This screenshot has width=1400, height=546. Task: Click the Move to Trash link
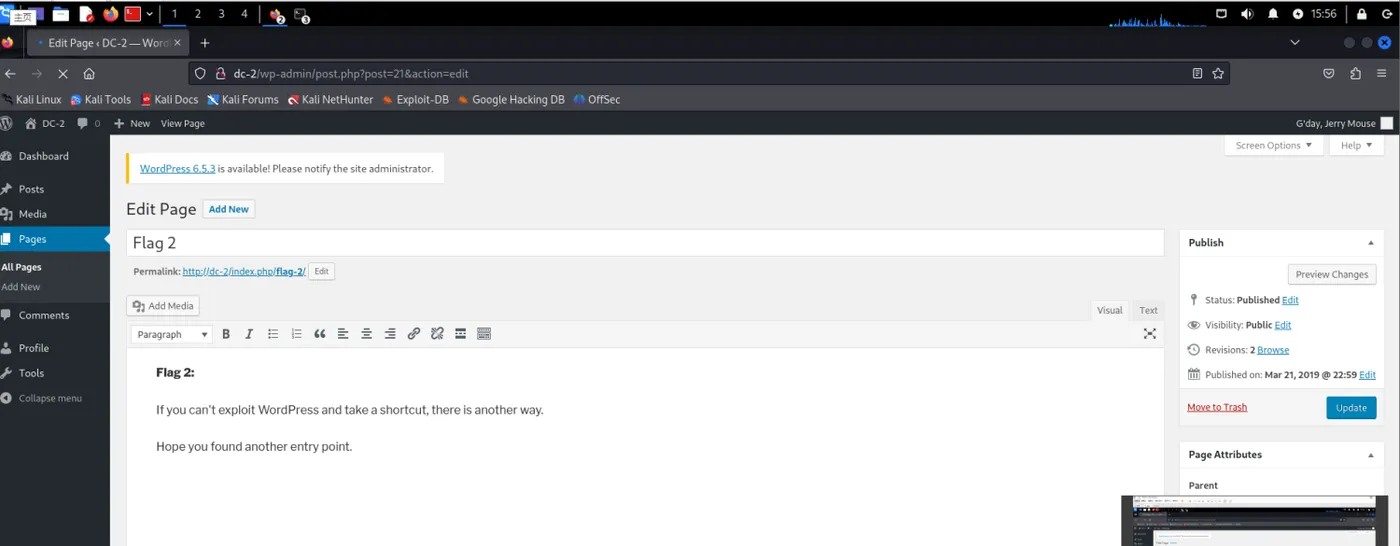click(1217, 407)
